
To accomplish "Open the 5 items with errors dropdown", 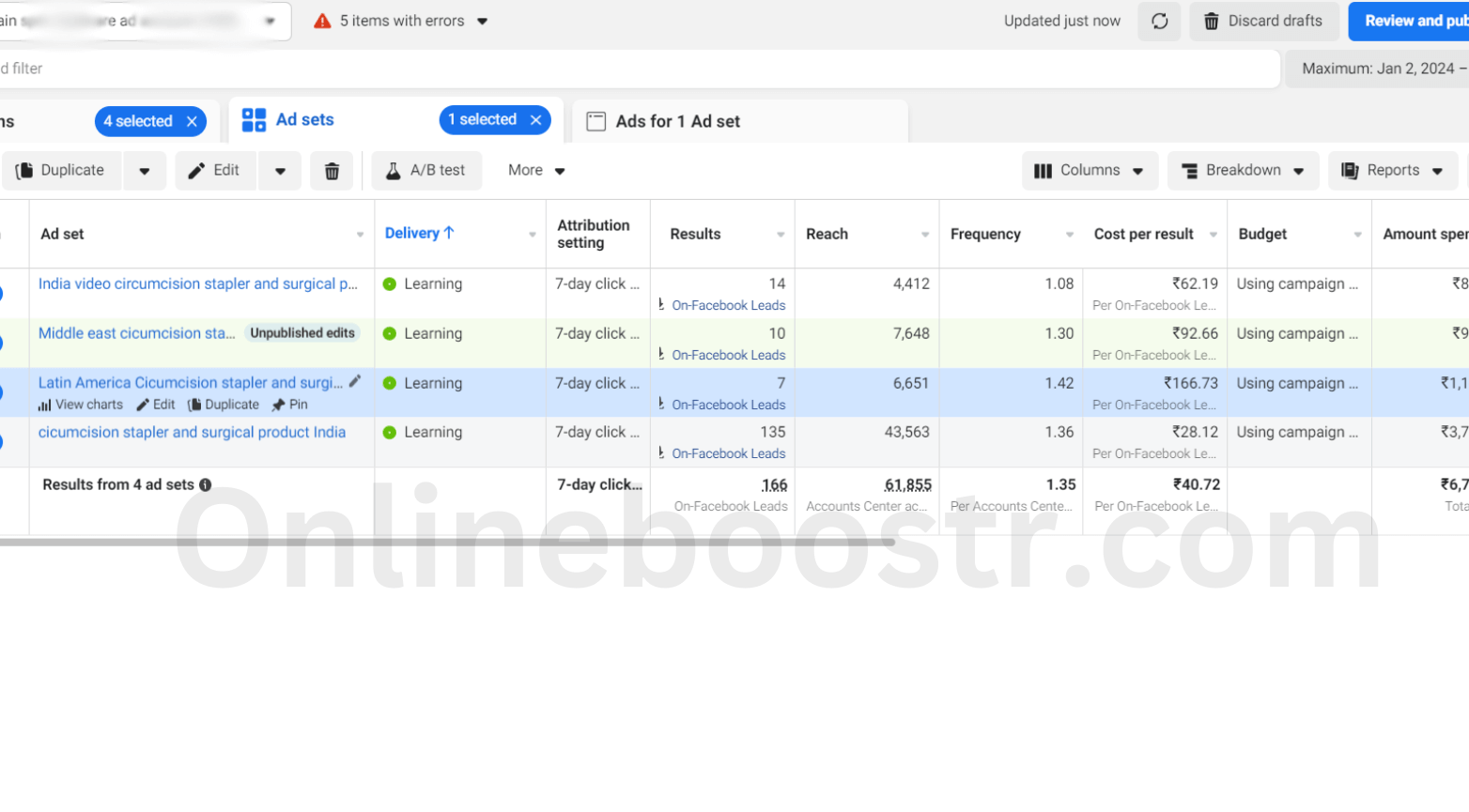I will click(x=402, y=21).
